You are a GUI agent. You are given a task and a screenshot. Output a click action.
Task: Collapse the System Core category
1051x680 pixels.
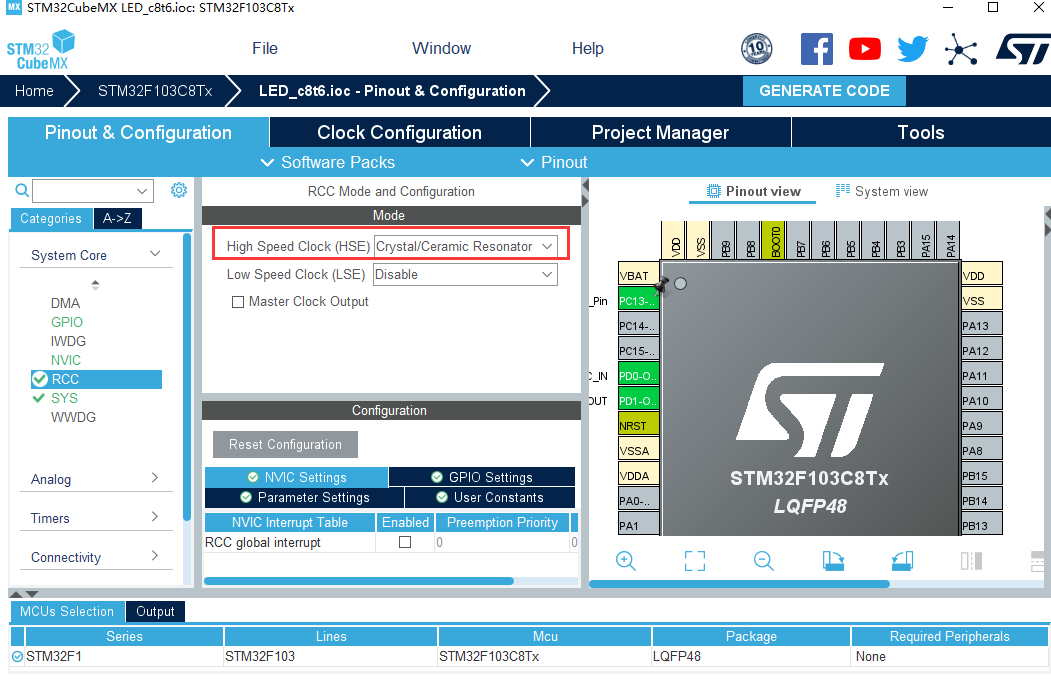pos(94,255)
